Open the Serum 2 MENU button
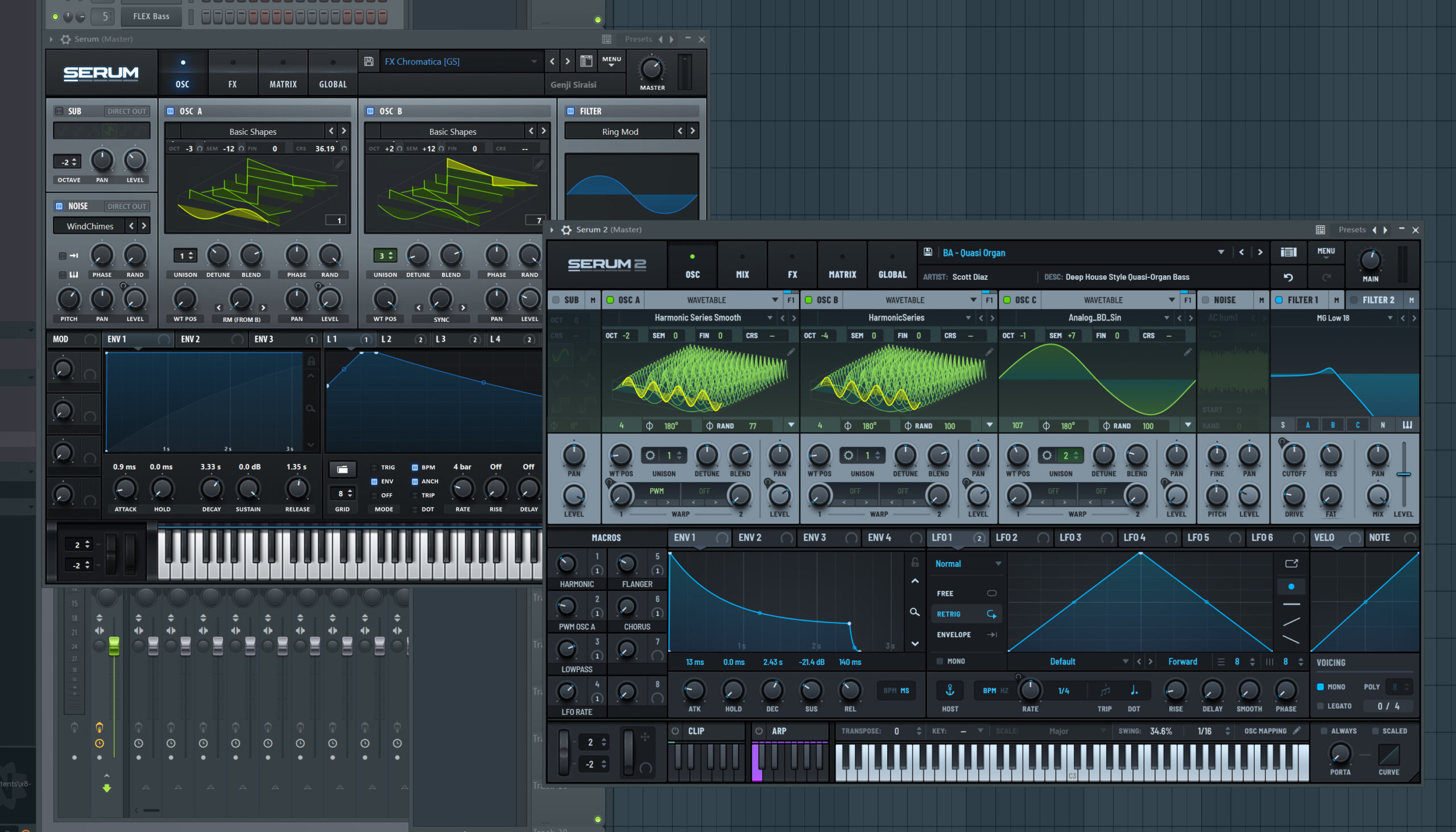This screenshot has height=832, width=1456. [x=1326, y=252]
